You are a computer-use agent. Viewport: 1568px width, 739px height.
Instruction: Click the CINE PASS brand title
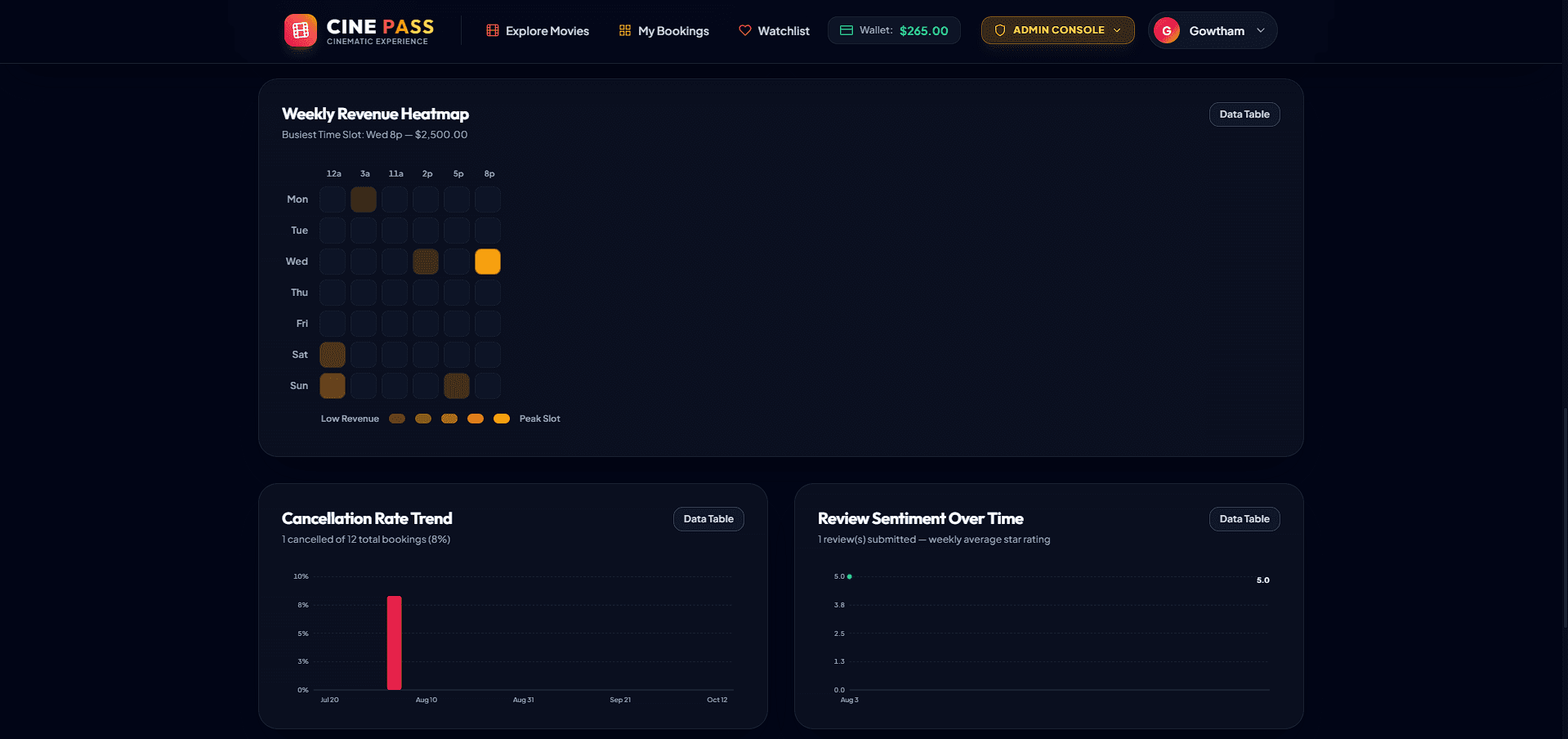[380, 26]
